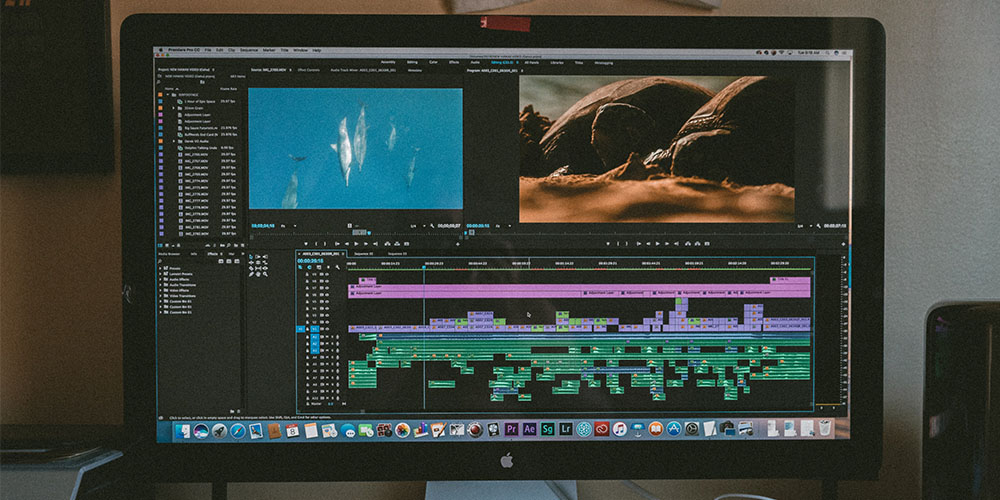Open Premiere Pro from the Dock
Image resolution: width=1000 pixels, height=500 pixels.
(x=511, y=429)
